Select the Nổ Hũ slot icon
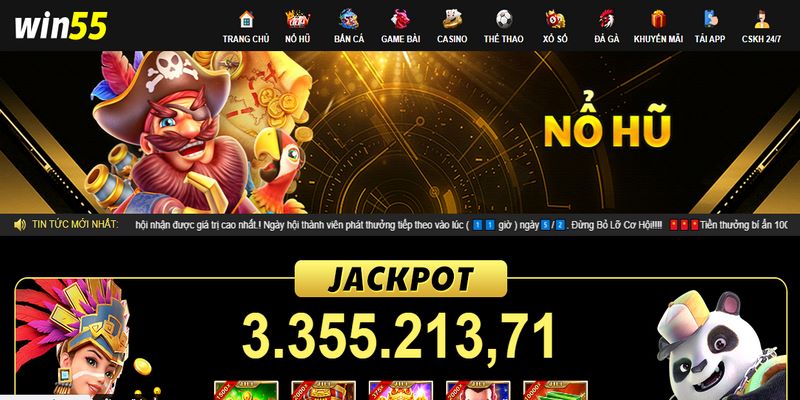This screenshot has width=800, height=400. point(297,19)
